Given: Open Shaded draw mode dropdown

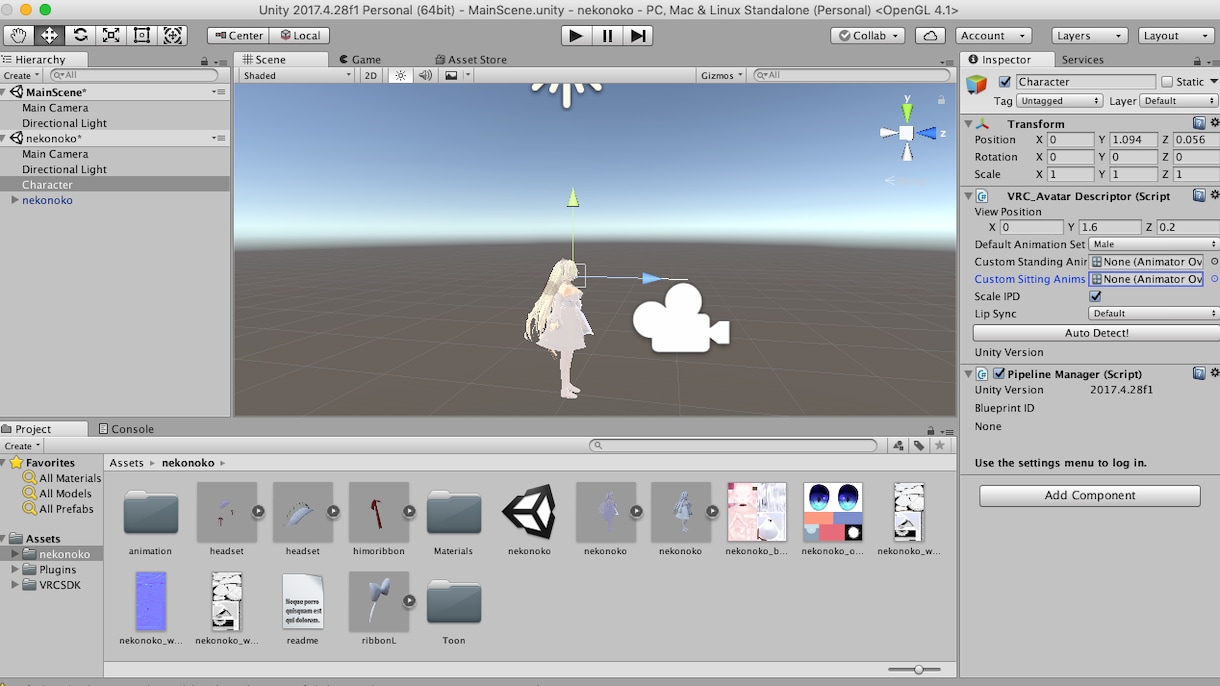Looking at the screenshot, I should pyautogui.click(x=297, y=75).
